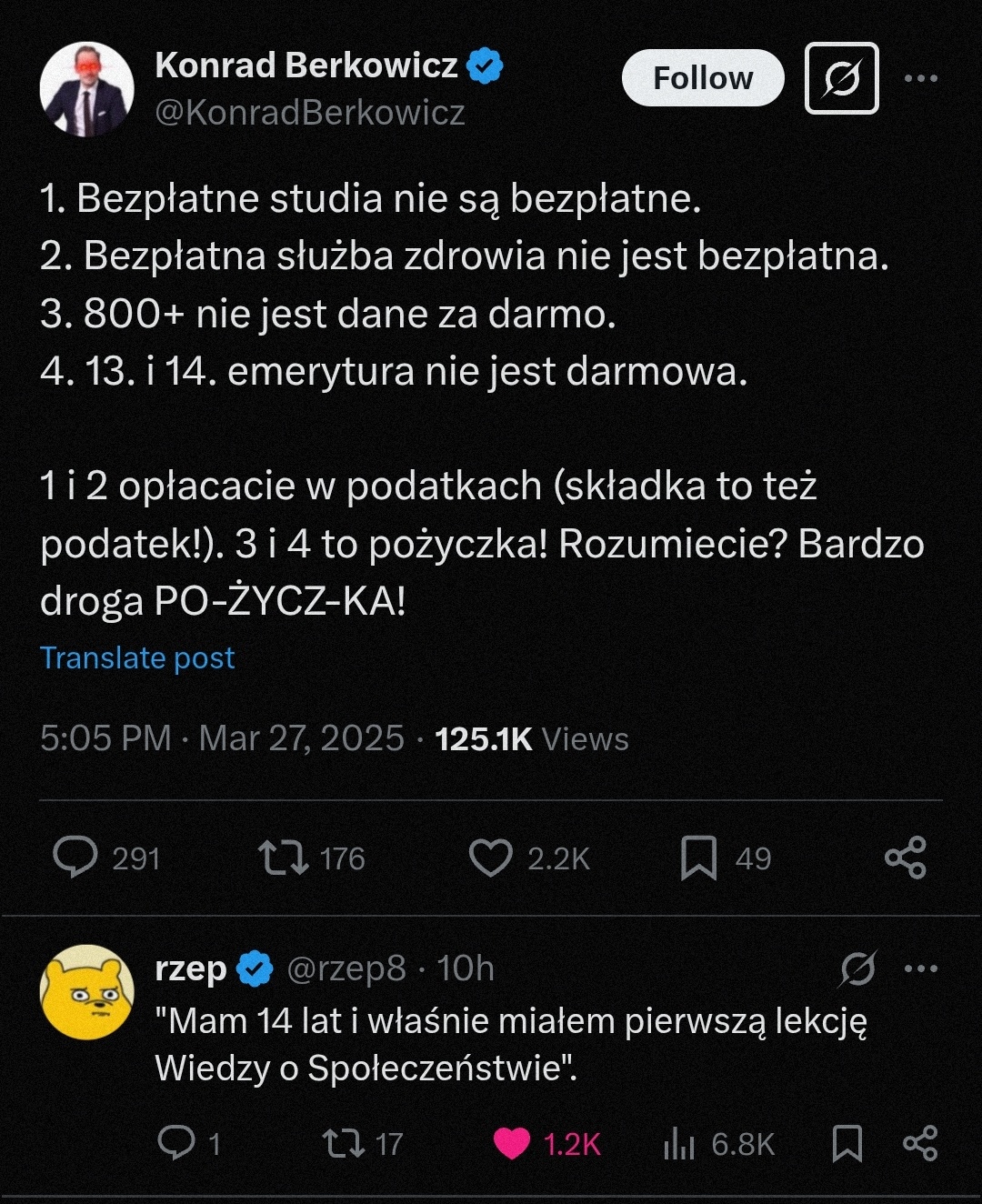Image resolution: width=982 pixels, height=1204 pixels.
Task: Open more options on rzep's reply
Action: [x=921, y=969]
